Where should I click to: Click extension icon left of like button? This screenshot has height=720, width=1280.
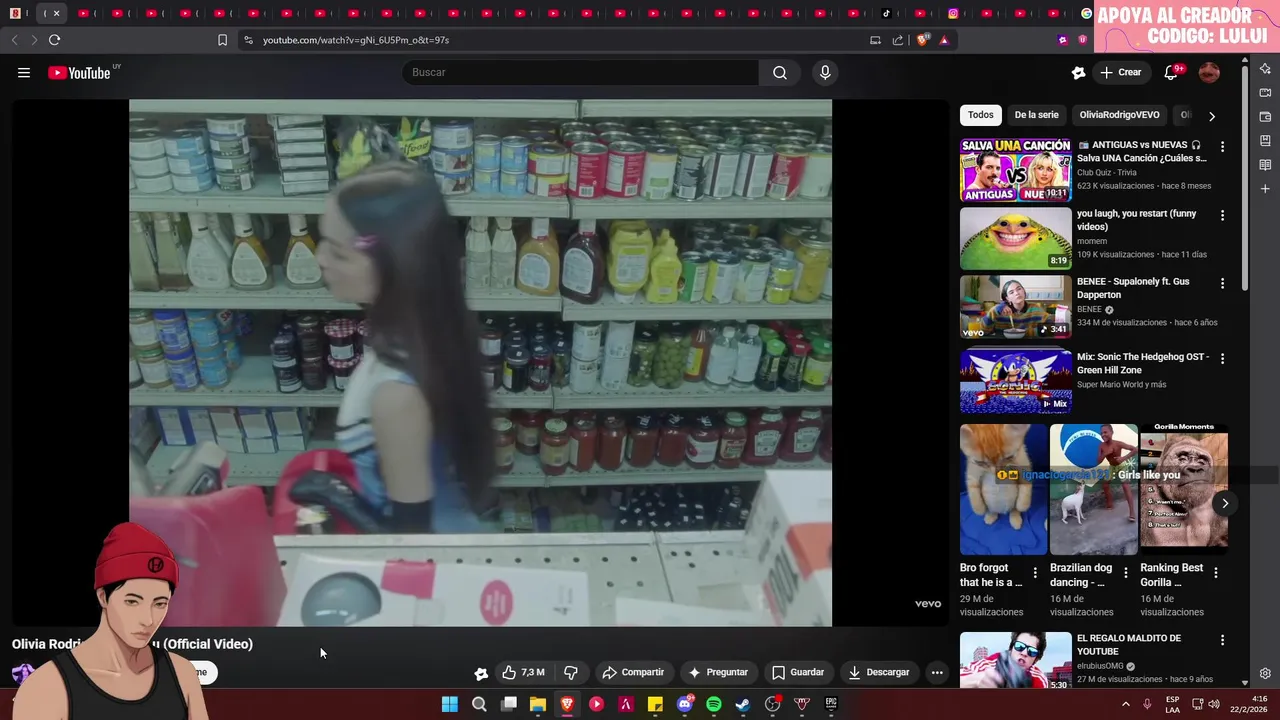481,673
